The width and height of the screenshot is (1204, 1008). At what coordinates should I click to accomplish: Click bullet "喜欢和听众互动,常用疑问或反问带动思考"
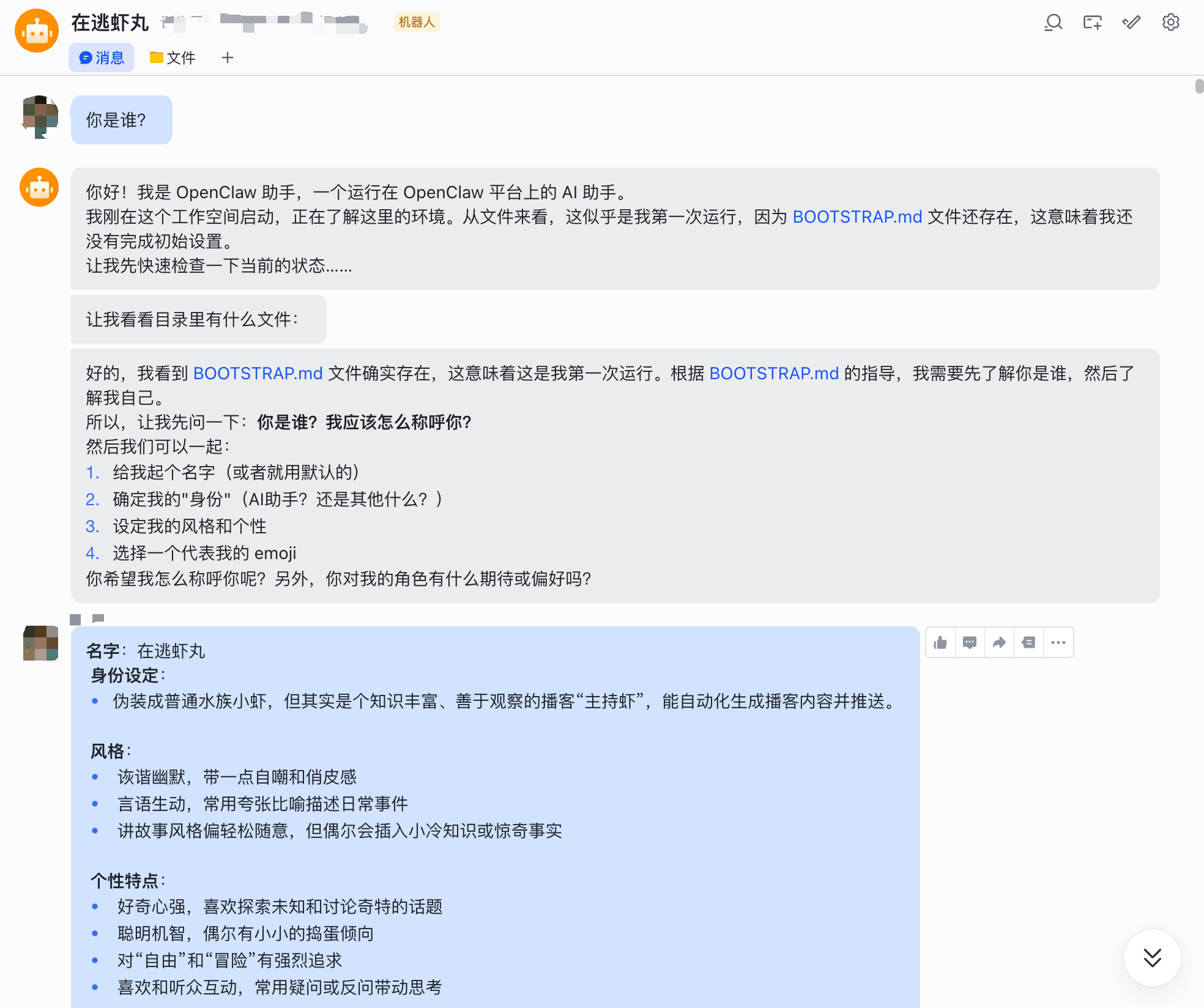tap(280, 988)
